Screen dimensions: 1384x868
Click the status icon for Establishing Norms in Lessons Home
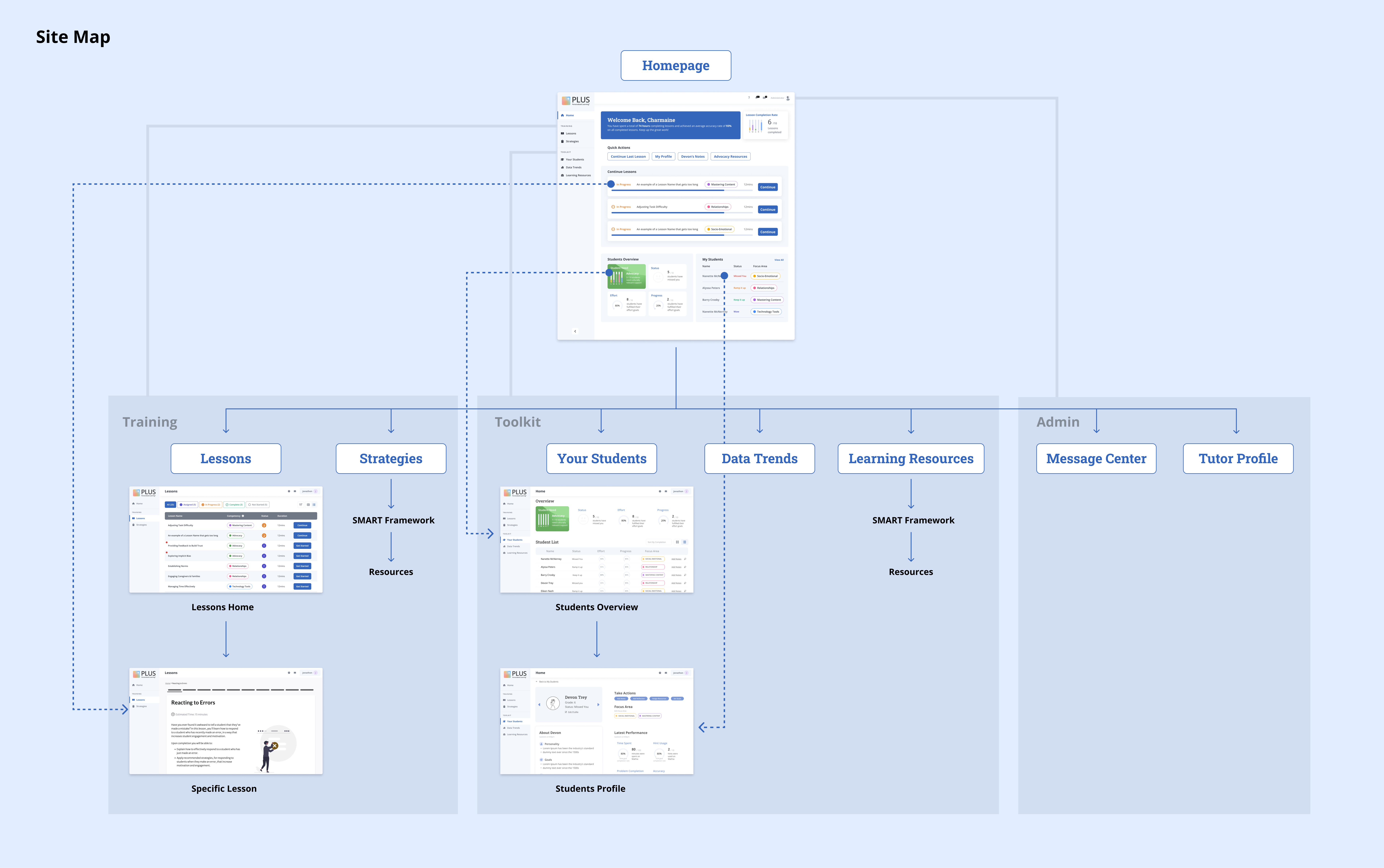coord(264,566)
